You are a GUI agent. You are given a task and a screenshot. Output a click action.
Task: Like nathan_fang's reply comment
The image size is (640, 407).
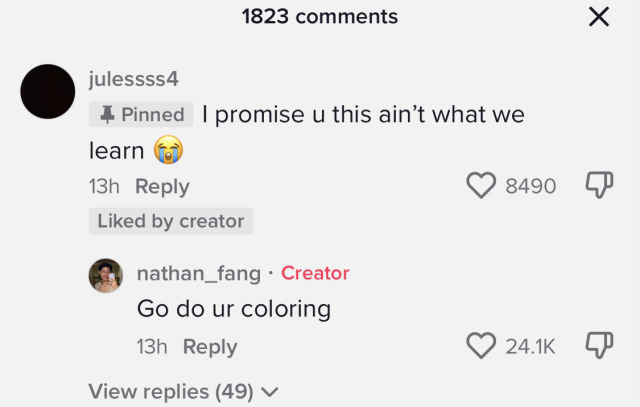[482, 346]
